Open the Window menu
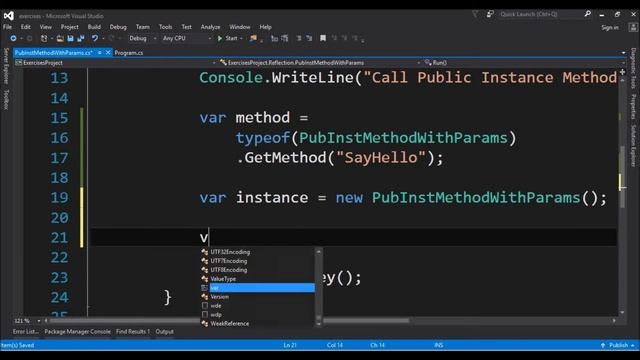The image size is (640, 360). click(x=240, y=27)
